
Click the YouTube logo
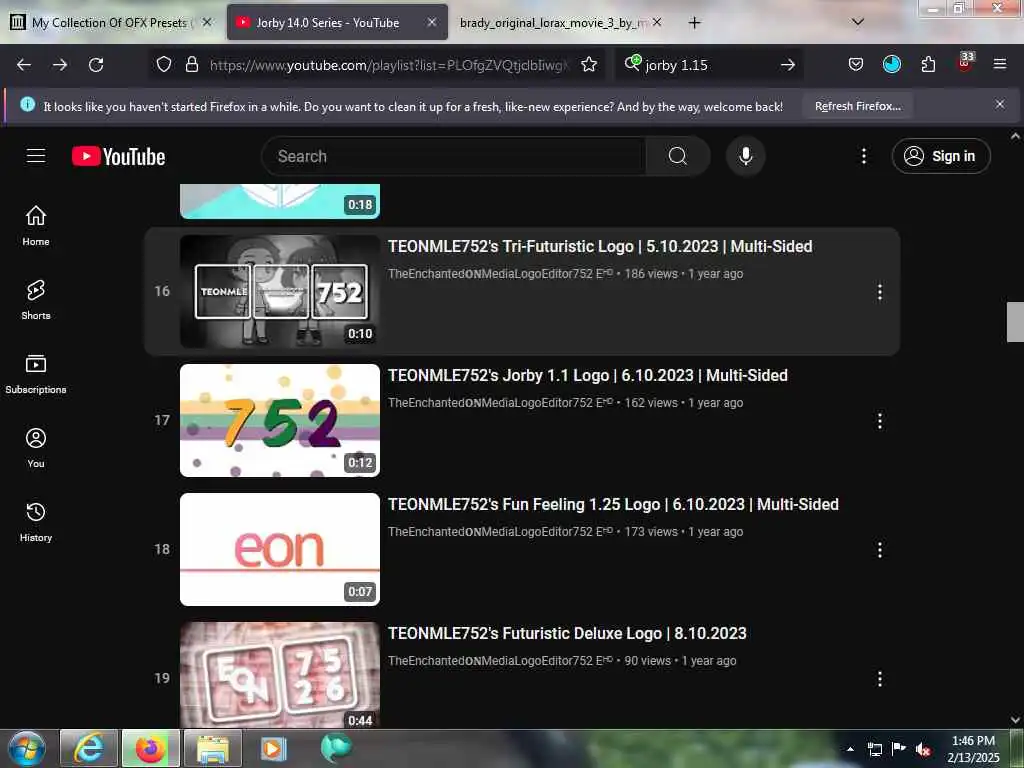click(x=118, y=156)
